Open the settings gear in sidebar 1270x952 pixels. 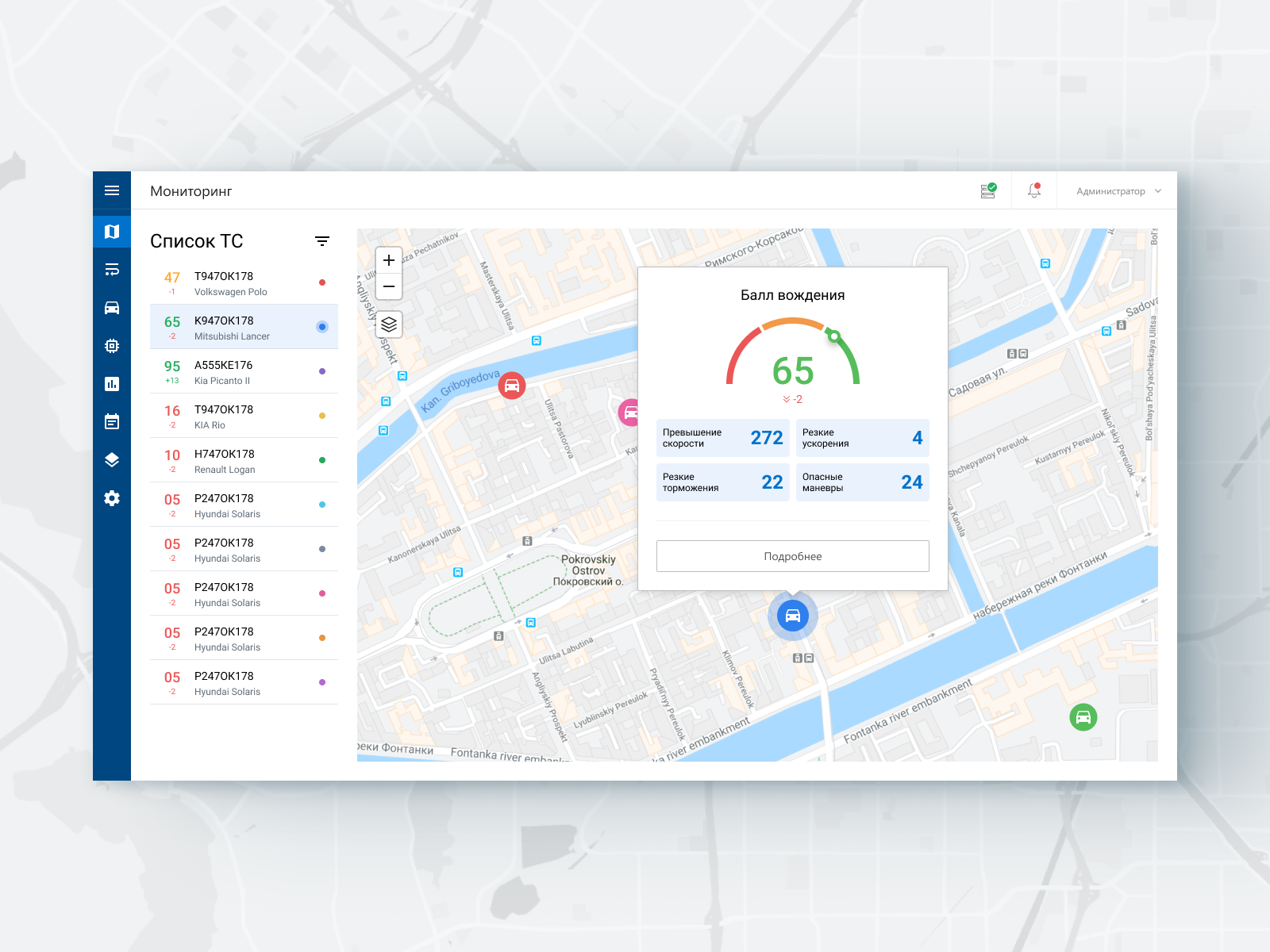click(112, 498)
